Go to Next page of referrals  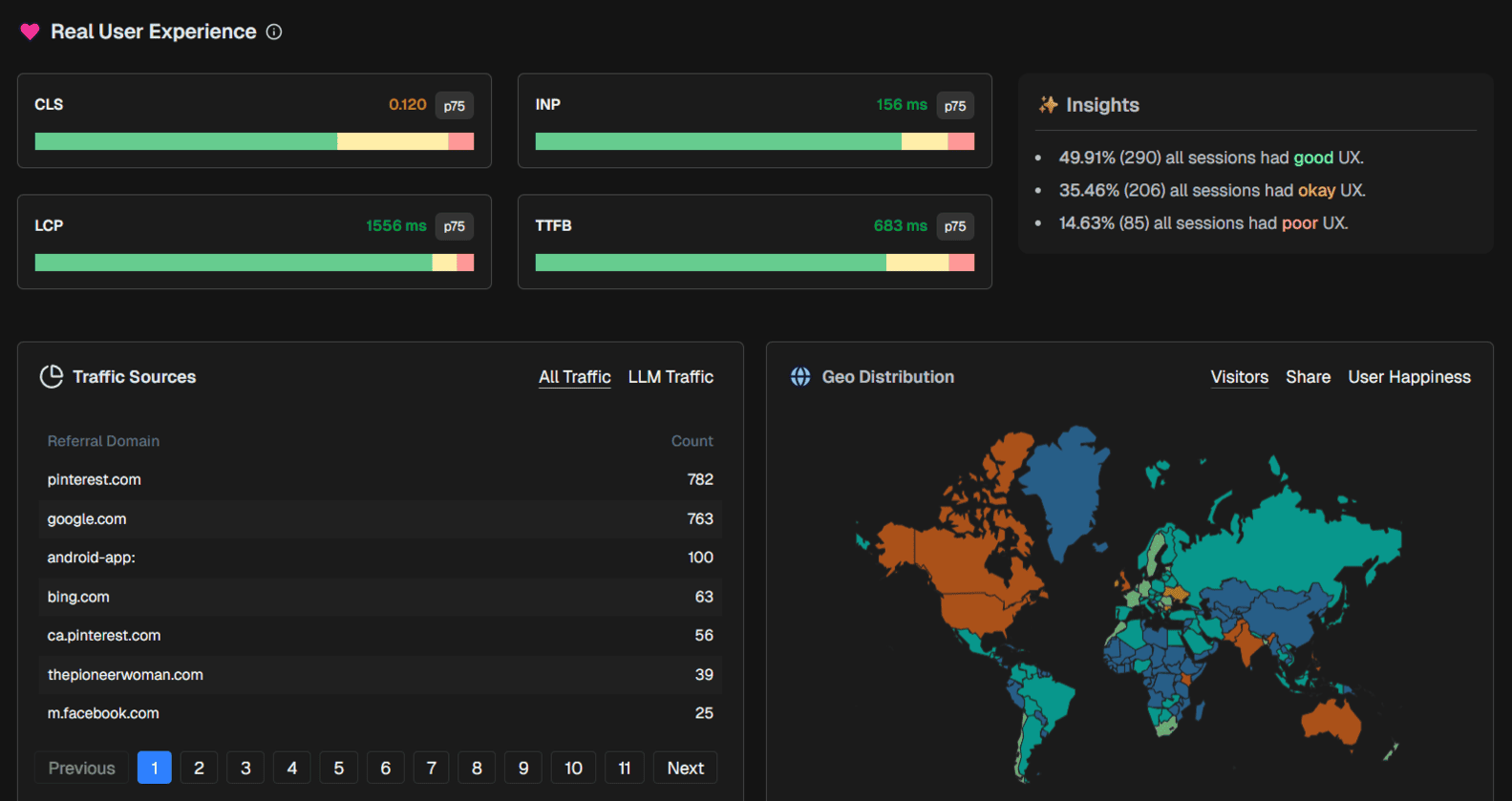(x=685, y=769)
